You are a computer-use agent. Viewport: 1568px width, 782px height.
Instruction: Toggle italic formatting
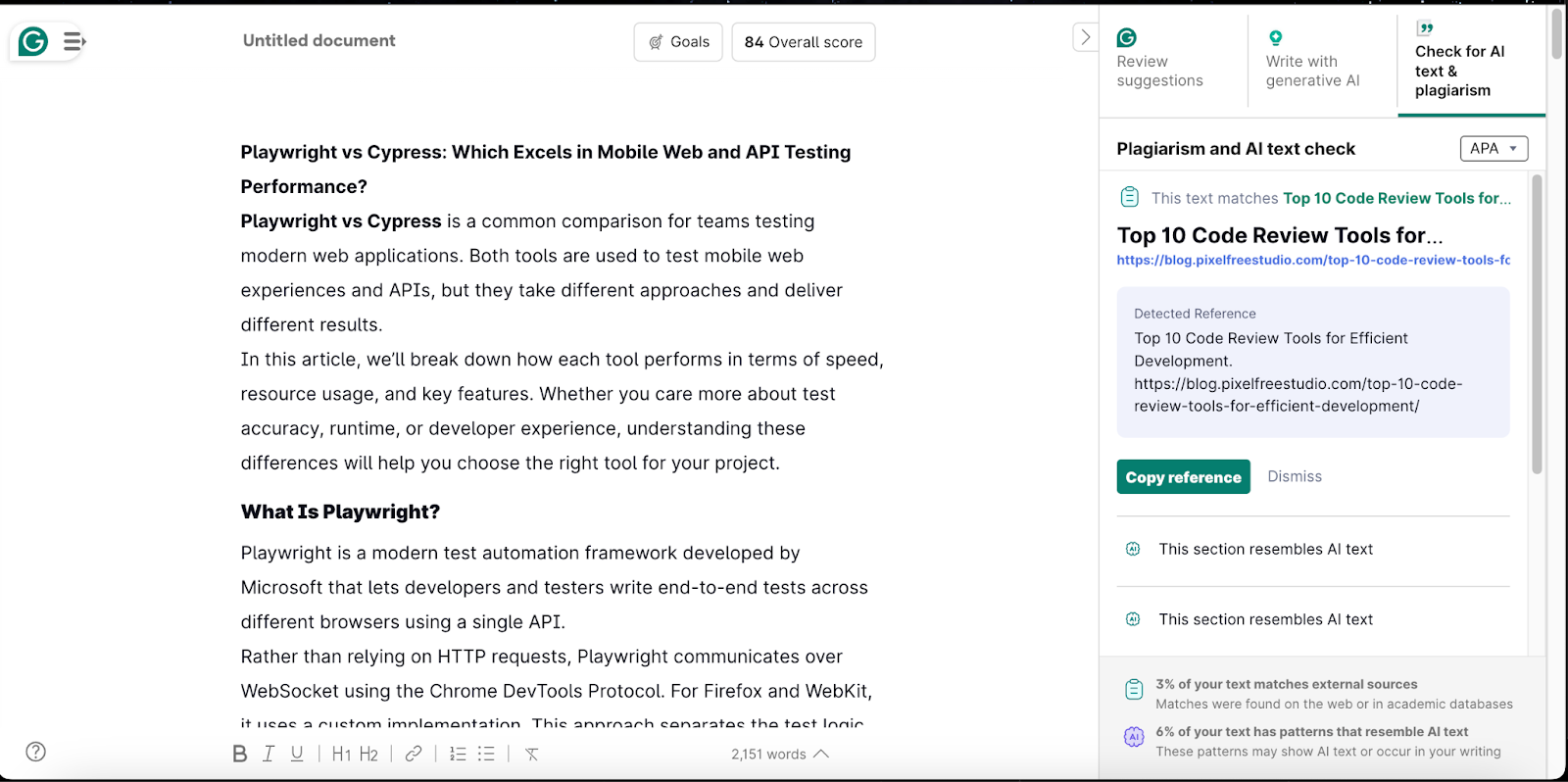[x=269, y=754]
